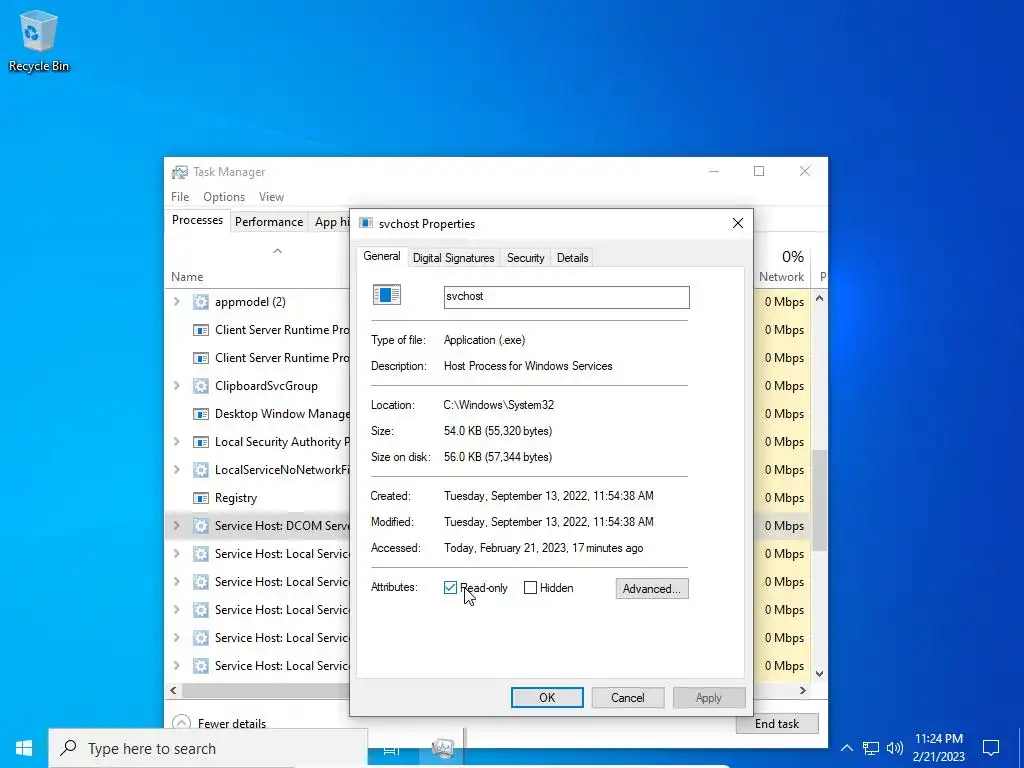
Task: Open the volume speaker tray icon
Action: [895, 748]
